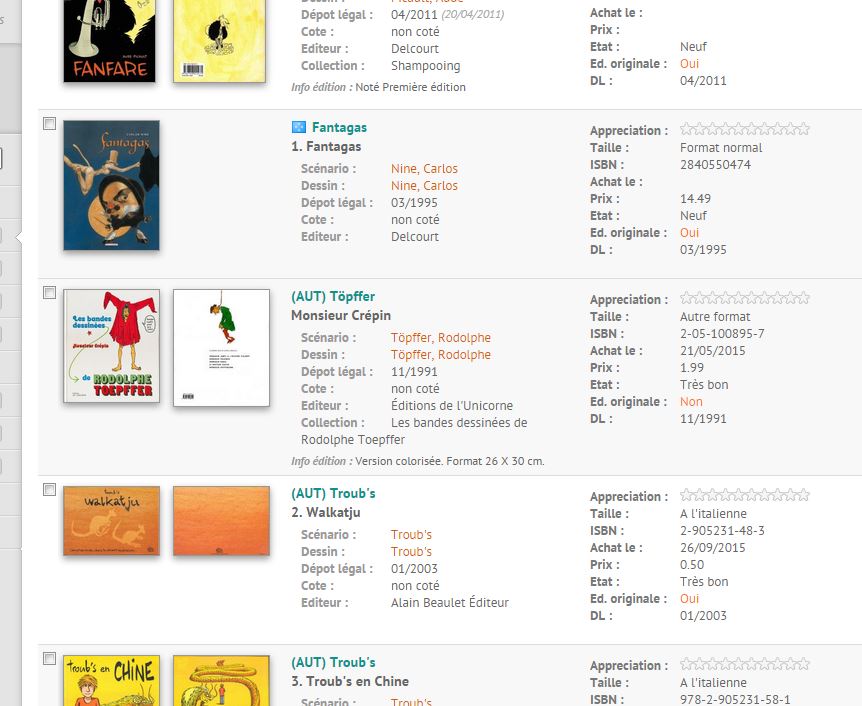The width and height of the screenshot is (862, 706).
Task: Check the box next to Walkatju
Action: (49, 489)
